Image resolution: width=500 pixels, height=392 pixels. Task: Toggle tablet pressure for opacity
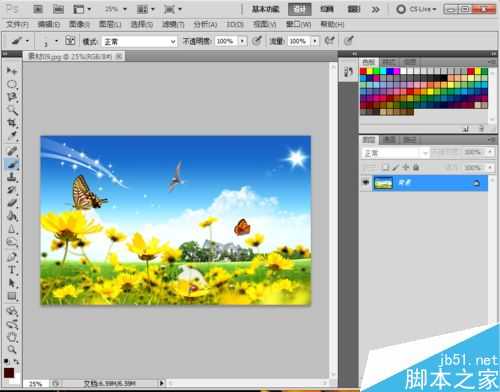coord(256,41)
